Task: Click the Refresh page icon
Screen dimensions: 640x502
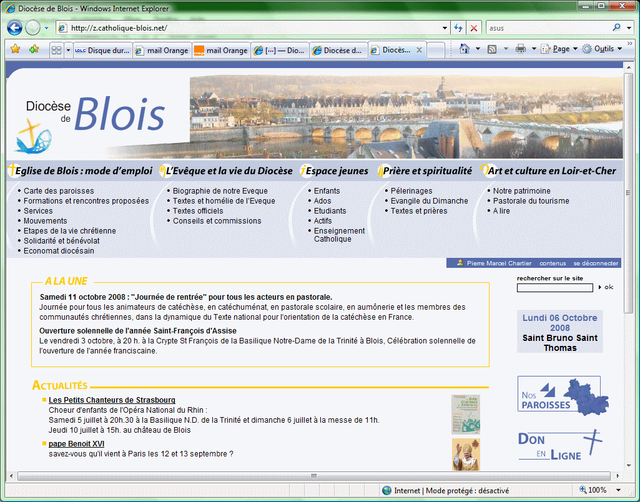Action: click(458, 28)
